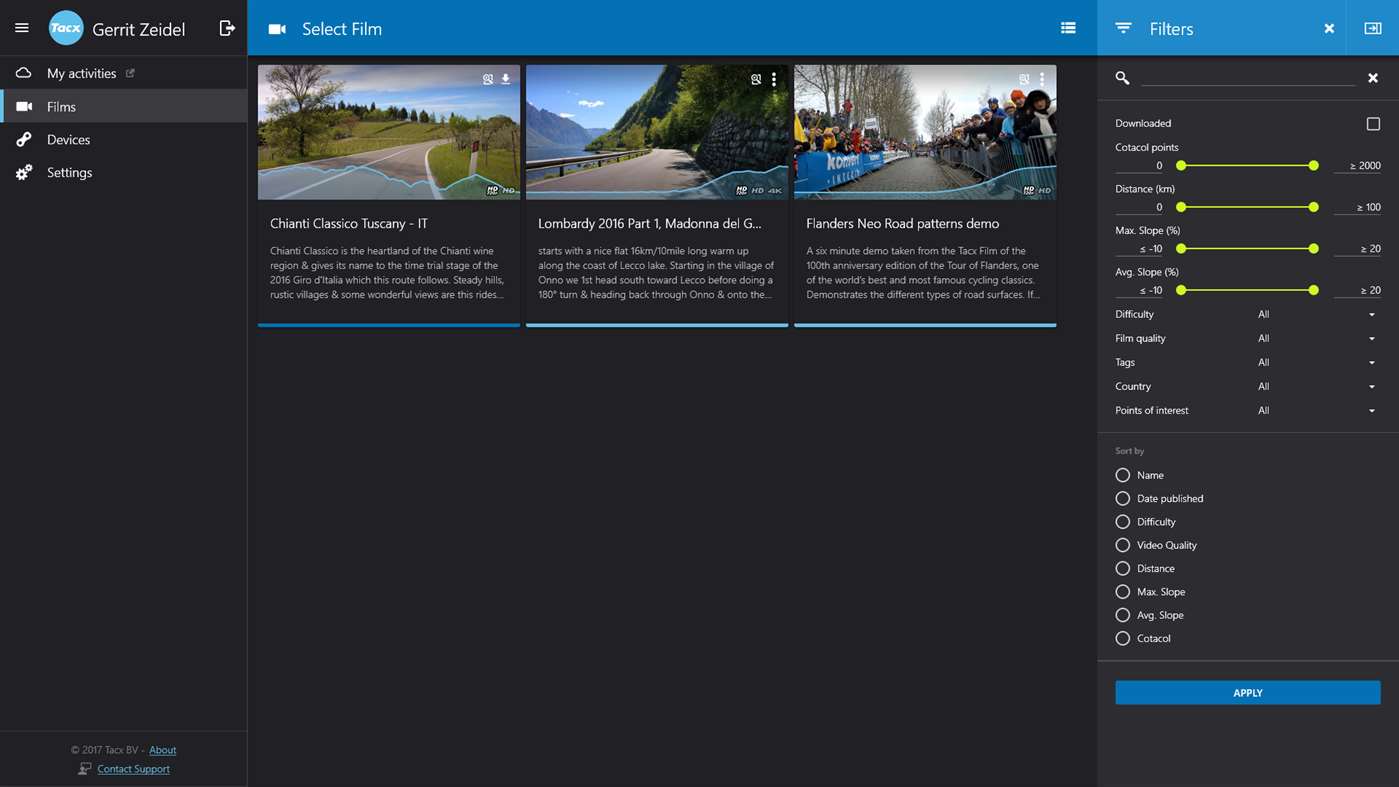Click Max. Slope slider minimum handle
The image size is (1399, 787).
pos(1181,248)
